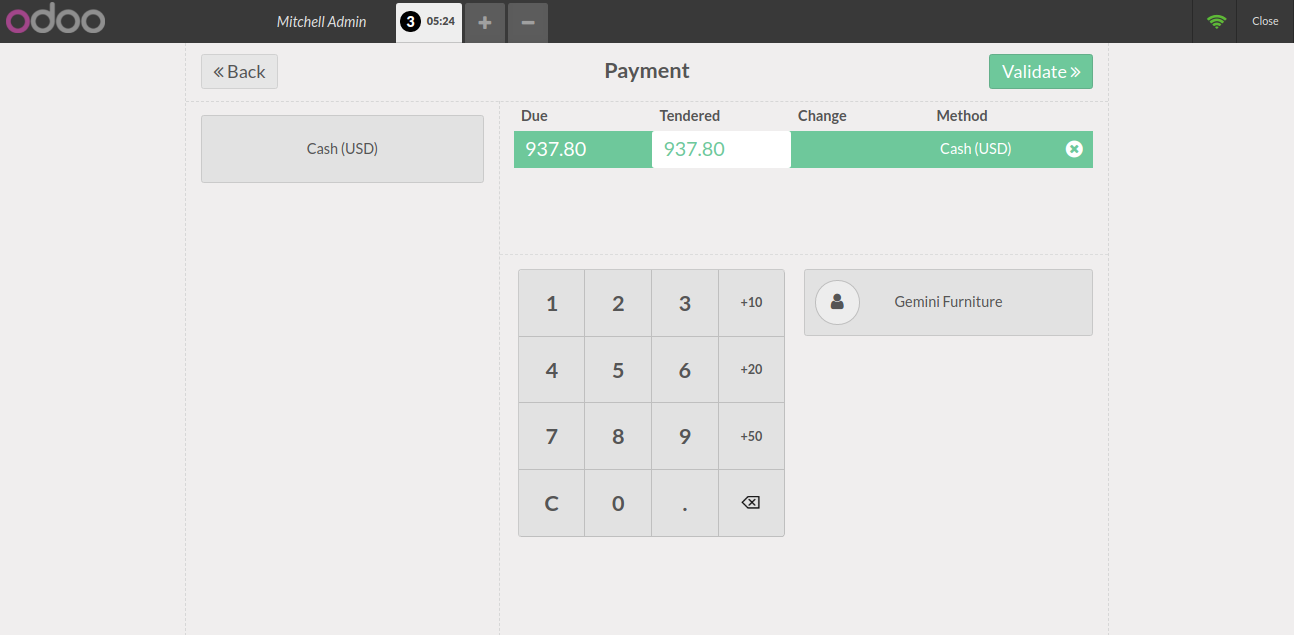The height and width of the screenshot is (635, 1294).
Task: Tap numpad key 5
Action: point(618,370)
